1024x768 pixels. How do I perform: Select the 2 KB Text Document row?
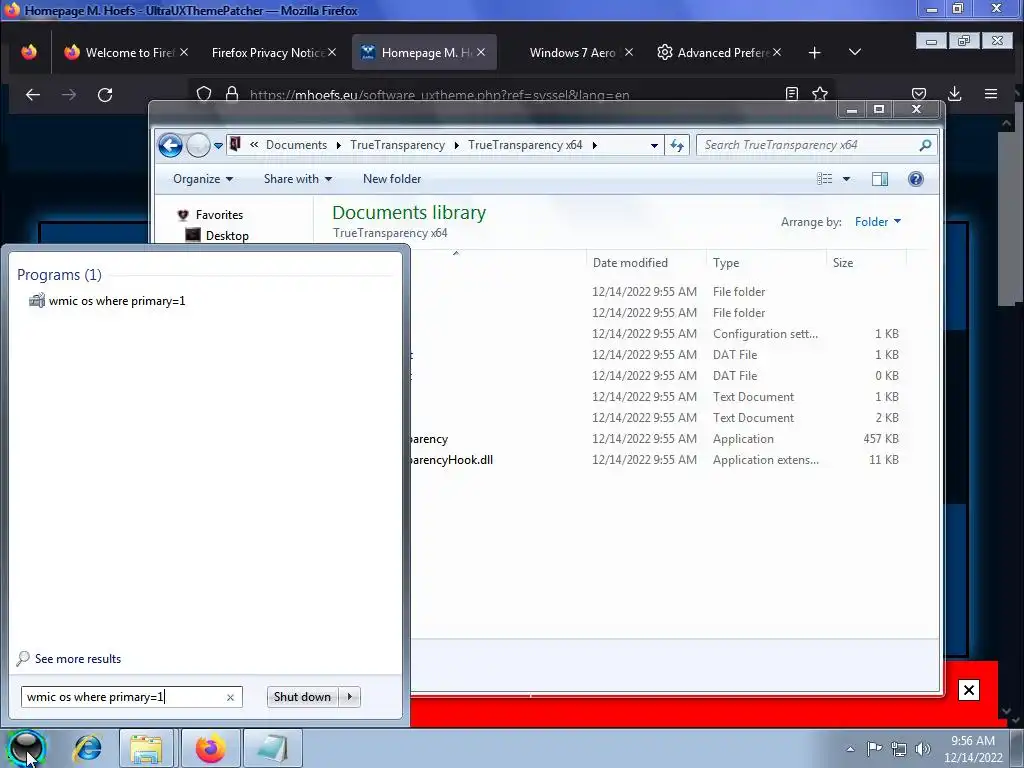pyautogui.click(x=659, y=418)
